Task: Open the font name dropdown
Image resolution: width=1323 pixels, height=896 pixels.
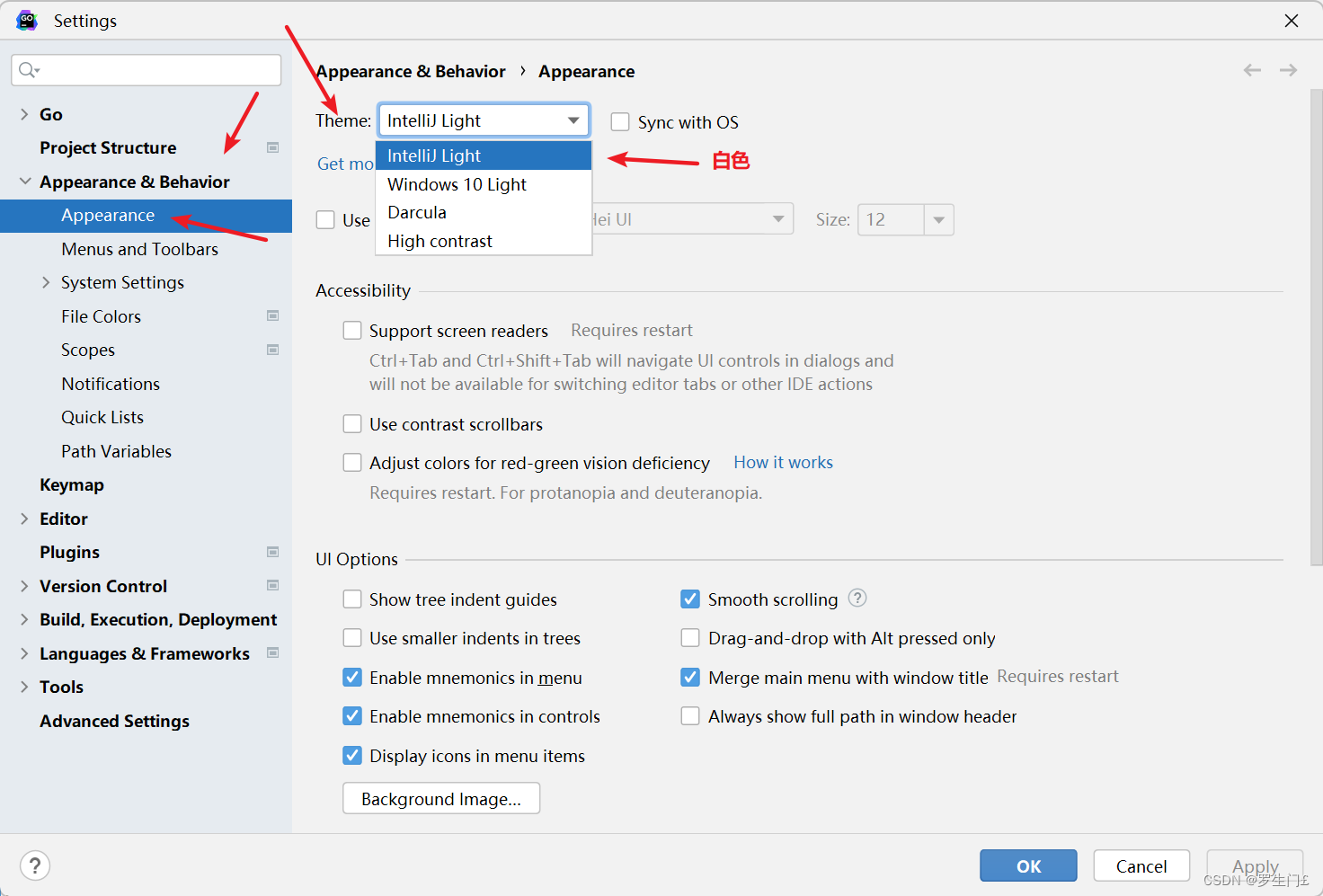Action: [x=778, y=219]
